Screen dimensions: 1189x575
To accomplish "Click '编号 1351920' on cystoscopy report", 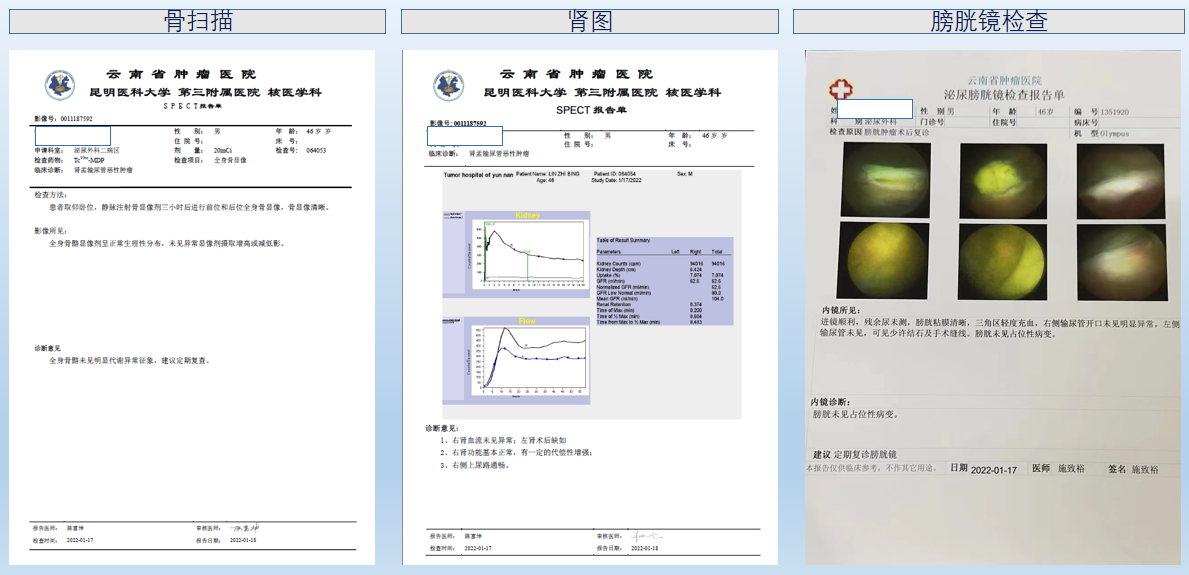I will tap(1101, 111).
